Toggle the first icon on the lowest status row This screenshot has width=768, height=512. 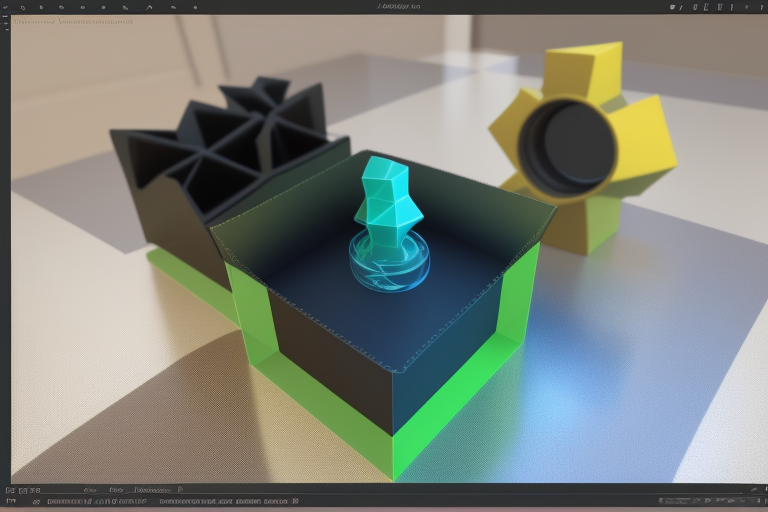(x=9, y=502)
